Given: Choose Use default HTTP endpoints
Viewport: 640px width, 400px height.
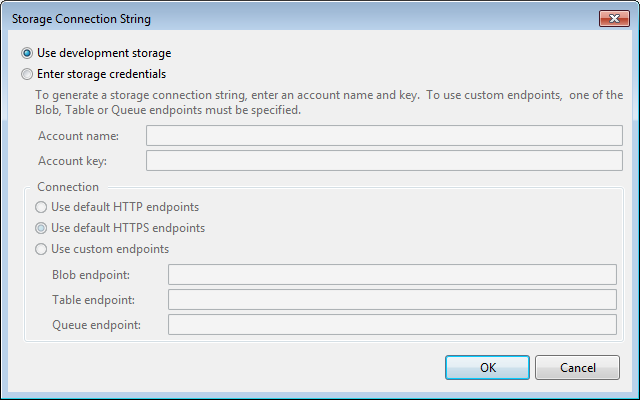Looking at the screenshot, I should (x=41, y=207).
